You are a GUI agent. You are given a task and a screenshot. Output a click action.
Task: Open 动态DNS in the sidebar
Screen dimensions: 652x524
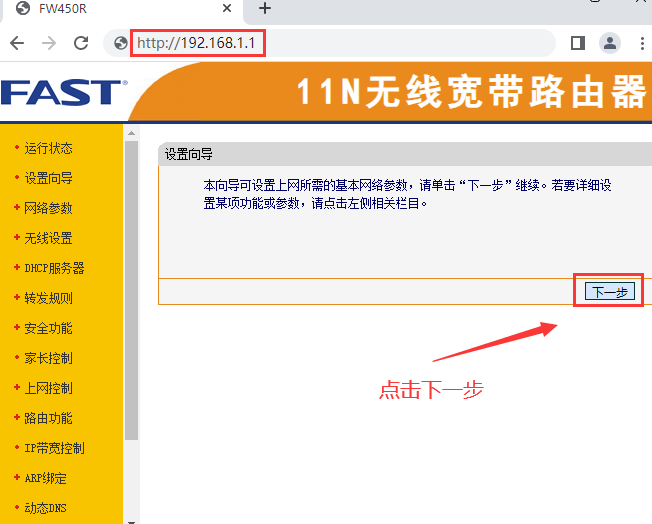coord(45,508)
